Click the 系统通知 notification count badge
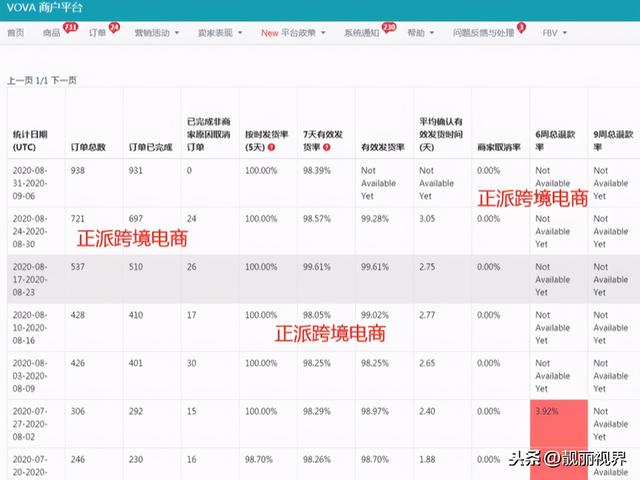The height and width of the screenshot is (480, 640). click(389, 26)
